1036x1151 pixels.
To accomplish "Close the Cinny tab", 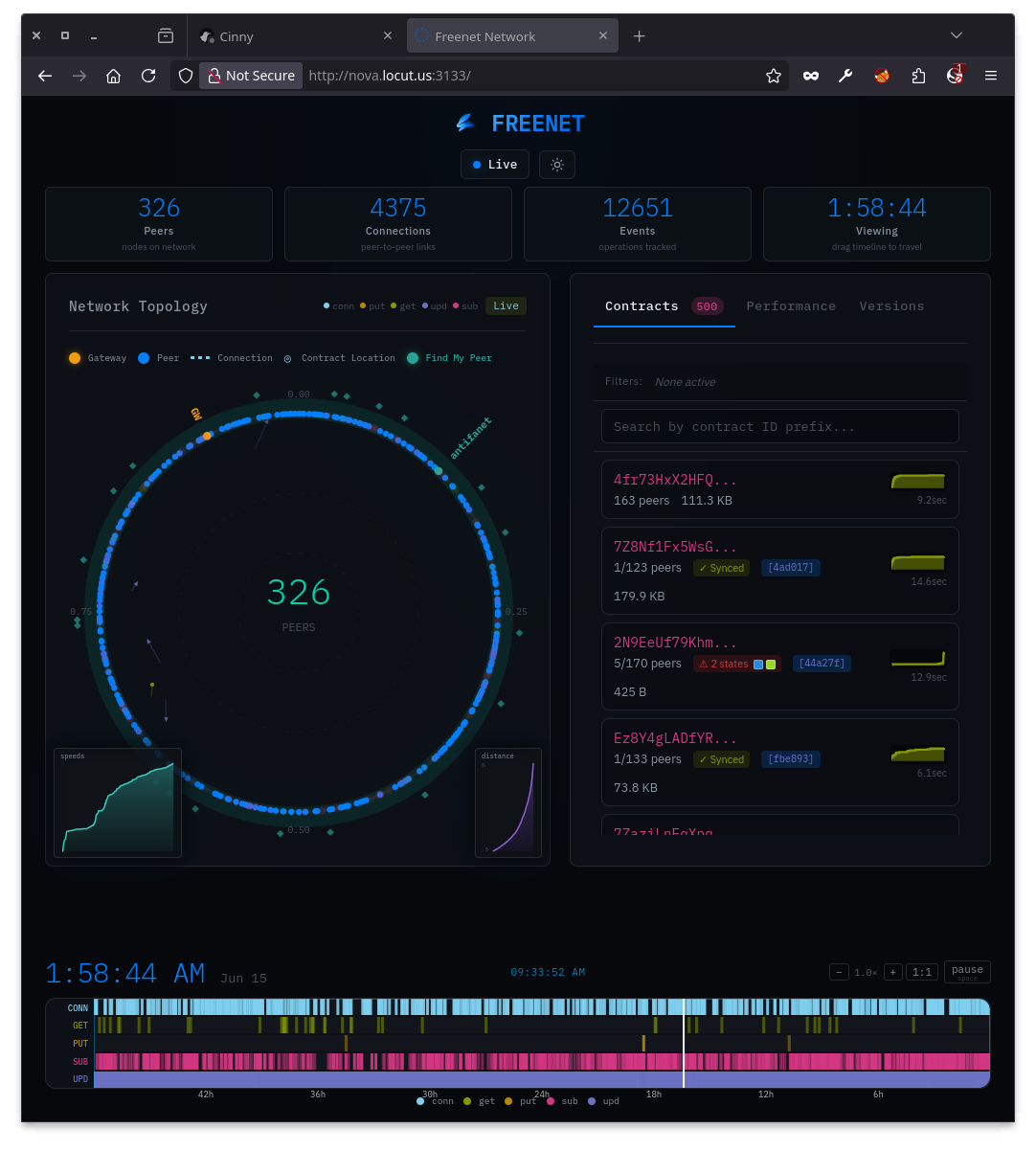I will [387, 35].
